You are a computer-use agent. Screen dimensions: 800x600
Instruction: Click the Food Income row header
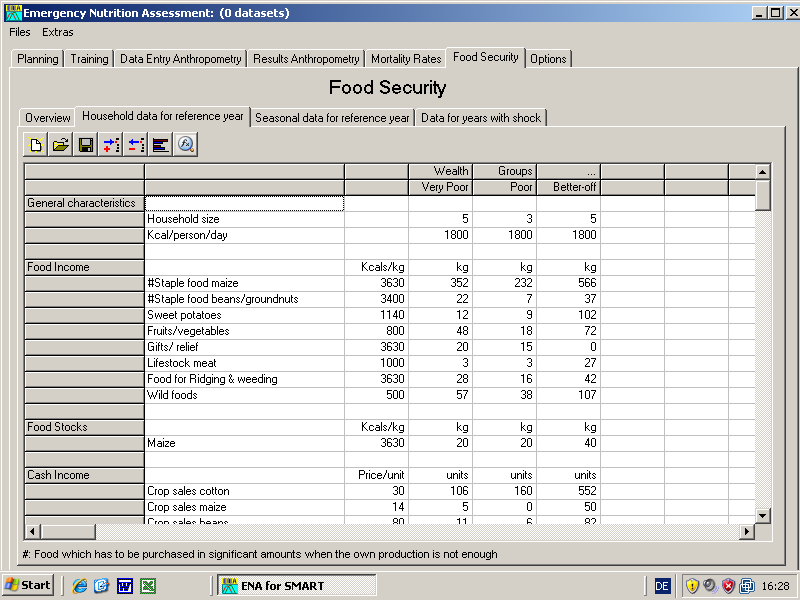click(x=84, y=267)
